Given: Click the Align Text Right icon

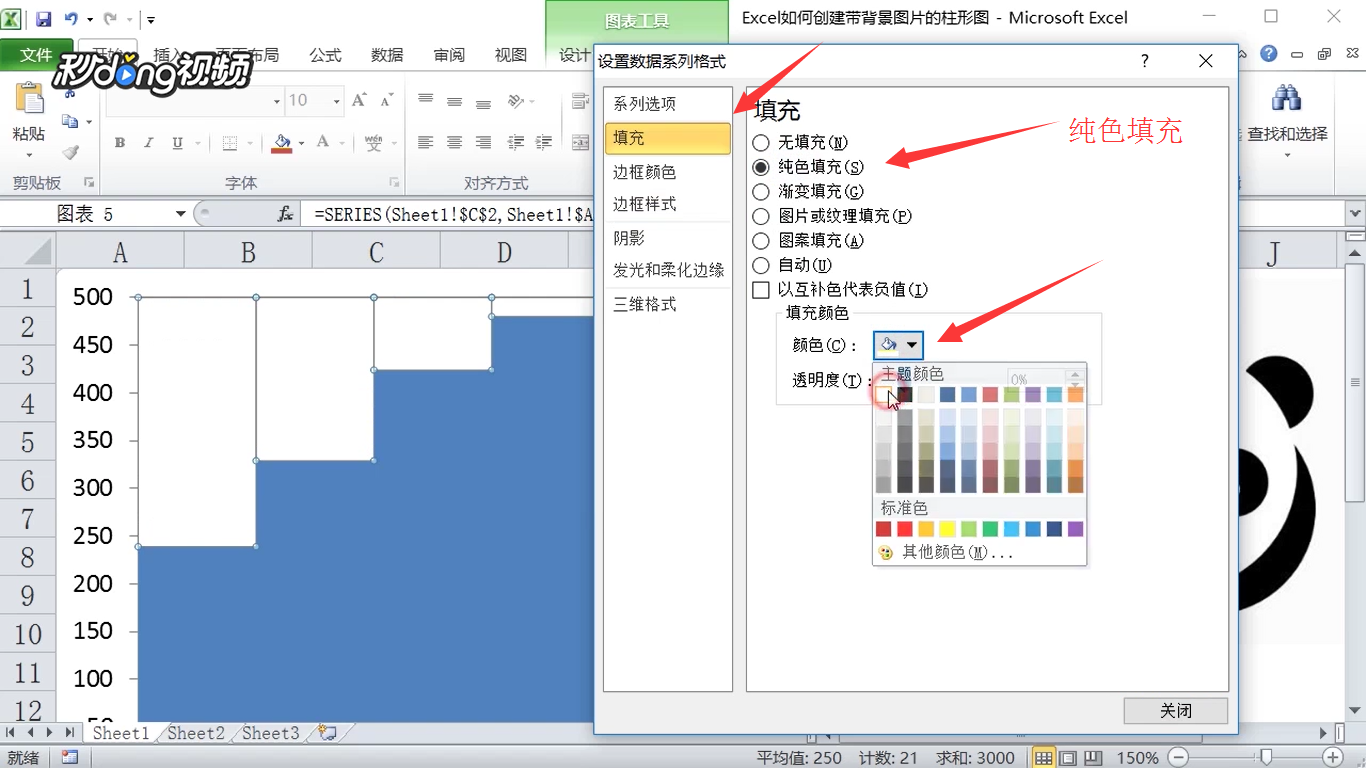Looking at the screenshot, I should [483, 143].
